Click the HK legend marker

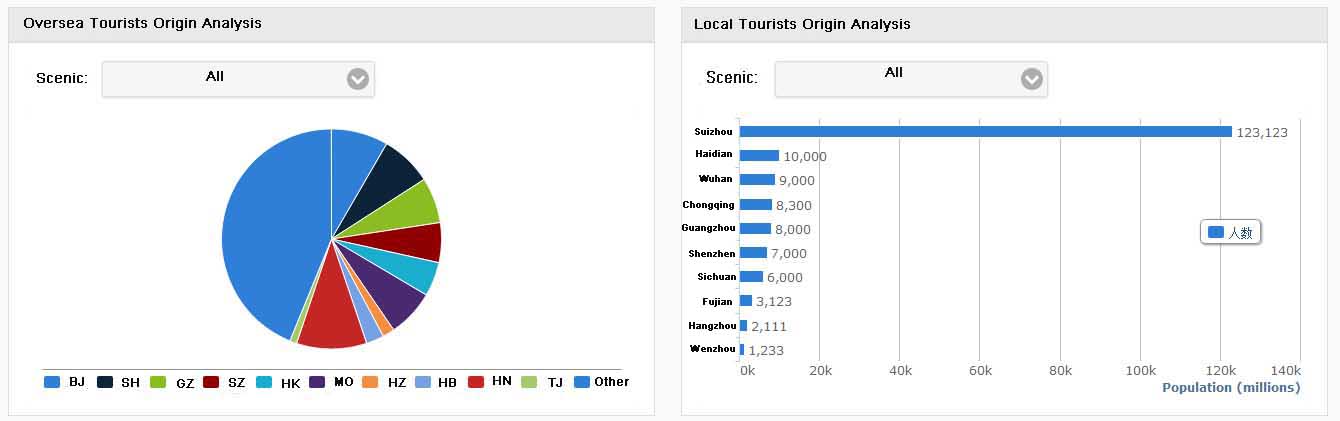pos(264,382)
